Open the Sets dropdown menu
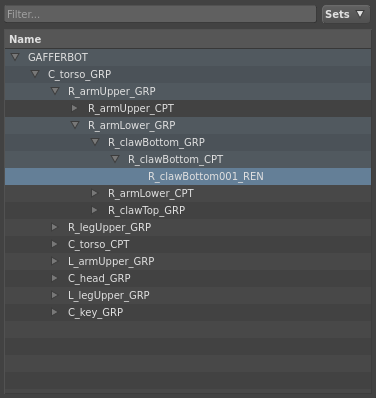Screen dimensions: 376x398 coord(346,14)
